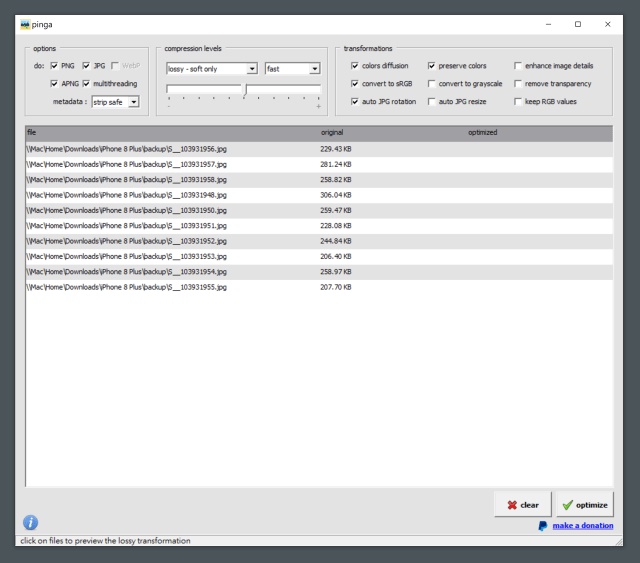
Task: Check enhance image details
Action: tap(518, 66)
